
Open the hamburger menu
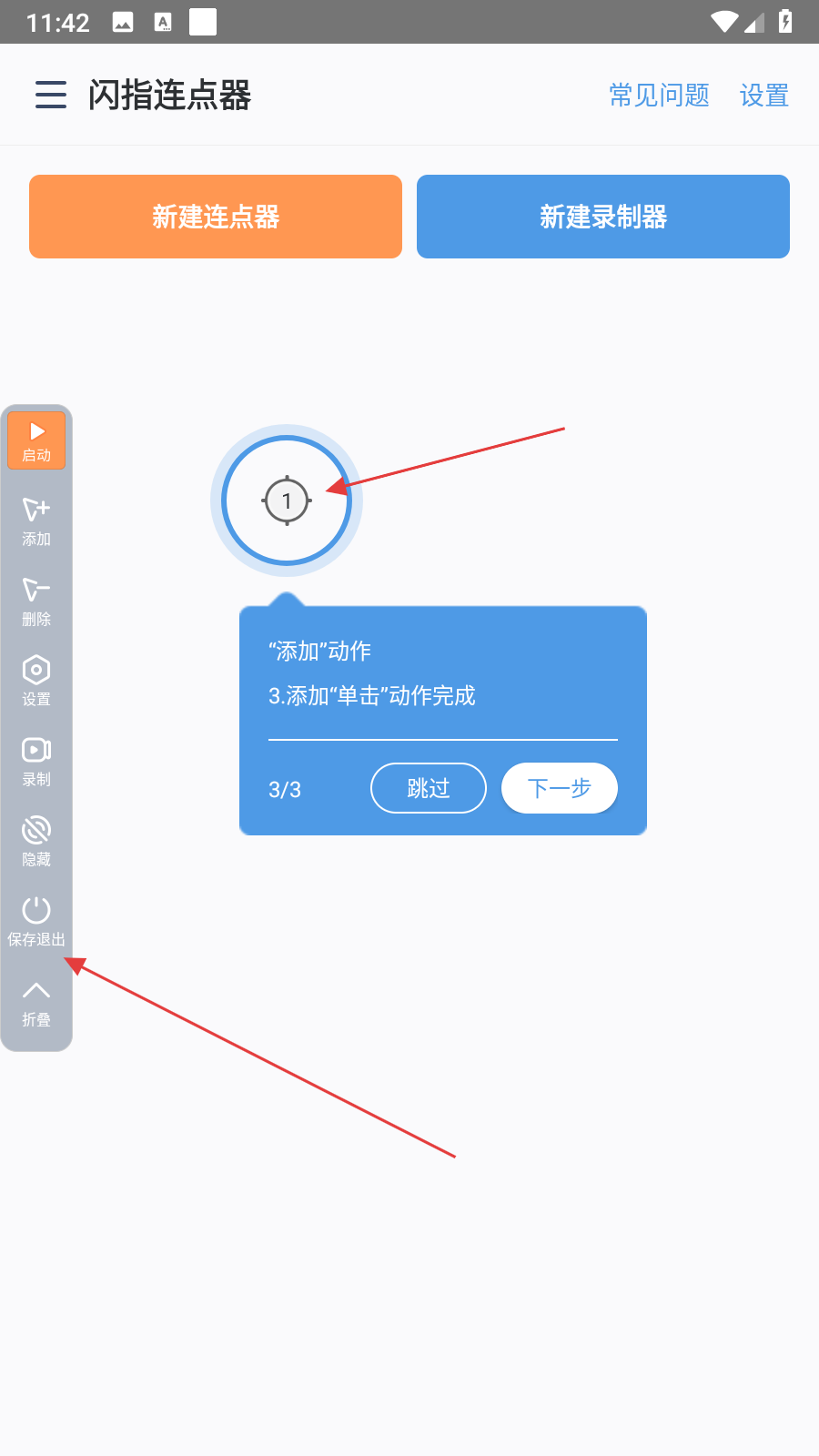51,95
